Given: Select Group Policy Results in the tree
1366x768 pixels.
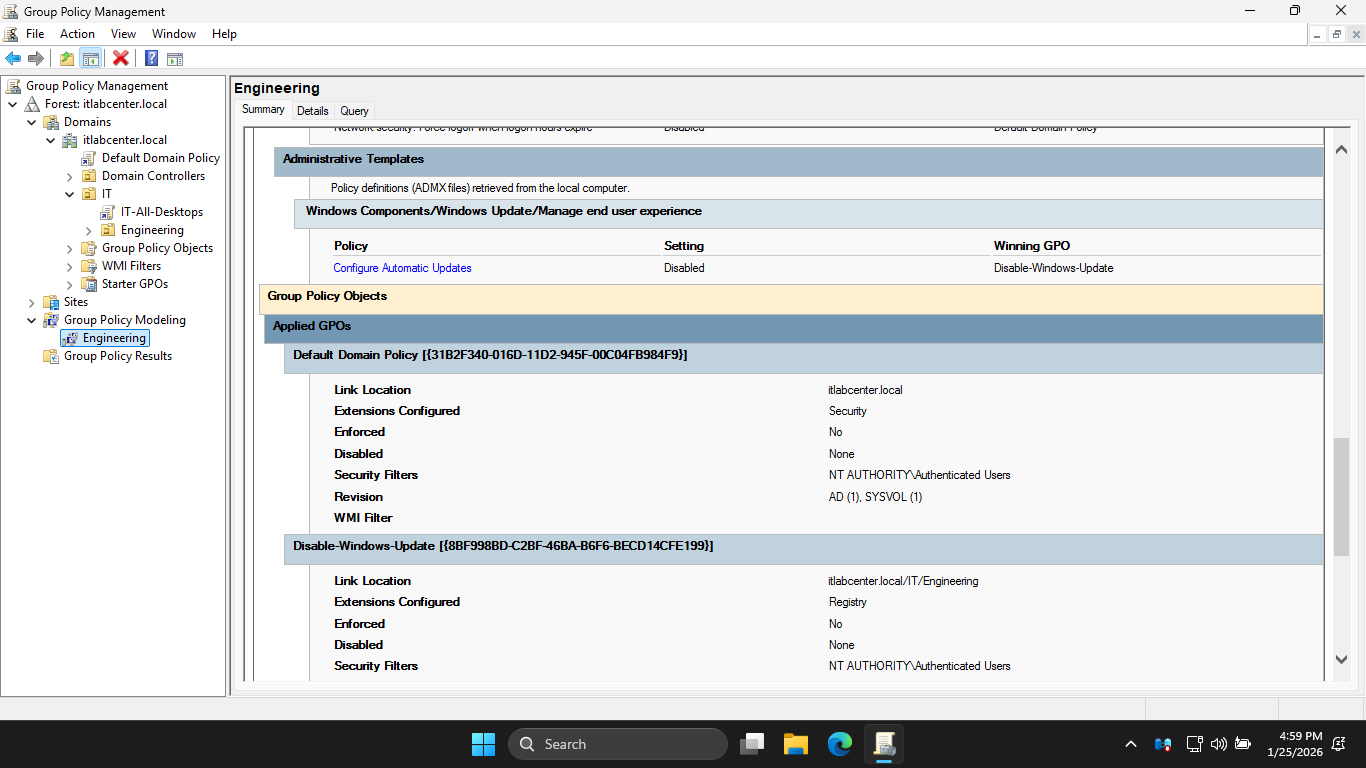Looking at the screenshot, I should pyautogui.click(x=117, y=356).
